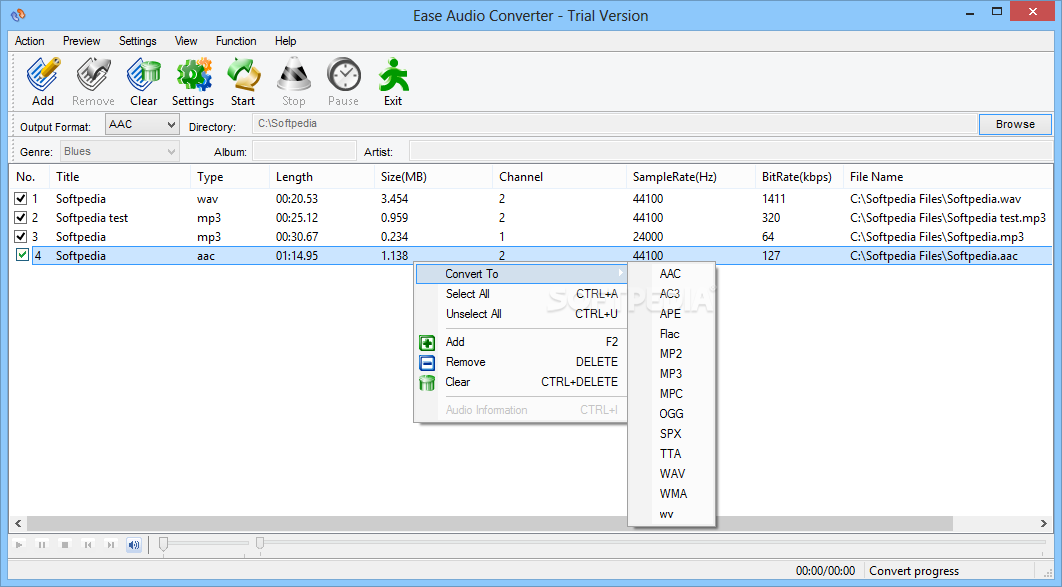Select AAC in Convert To submenu
This screenshot has height=587, width=1062.
pyautogui.click(x=671, y=274)
